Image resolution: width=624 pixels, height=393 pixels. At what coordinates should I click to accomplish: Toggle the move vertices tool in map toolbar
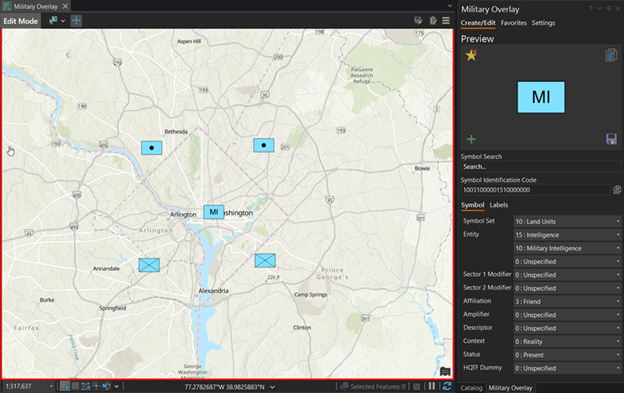(76, 21)
